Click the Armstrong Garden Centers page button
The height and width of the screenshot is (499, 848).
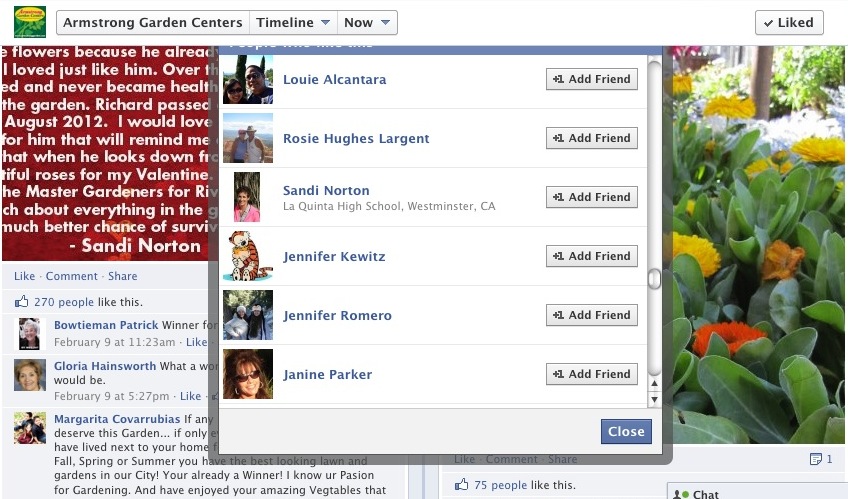click(x=153, y=23)
